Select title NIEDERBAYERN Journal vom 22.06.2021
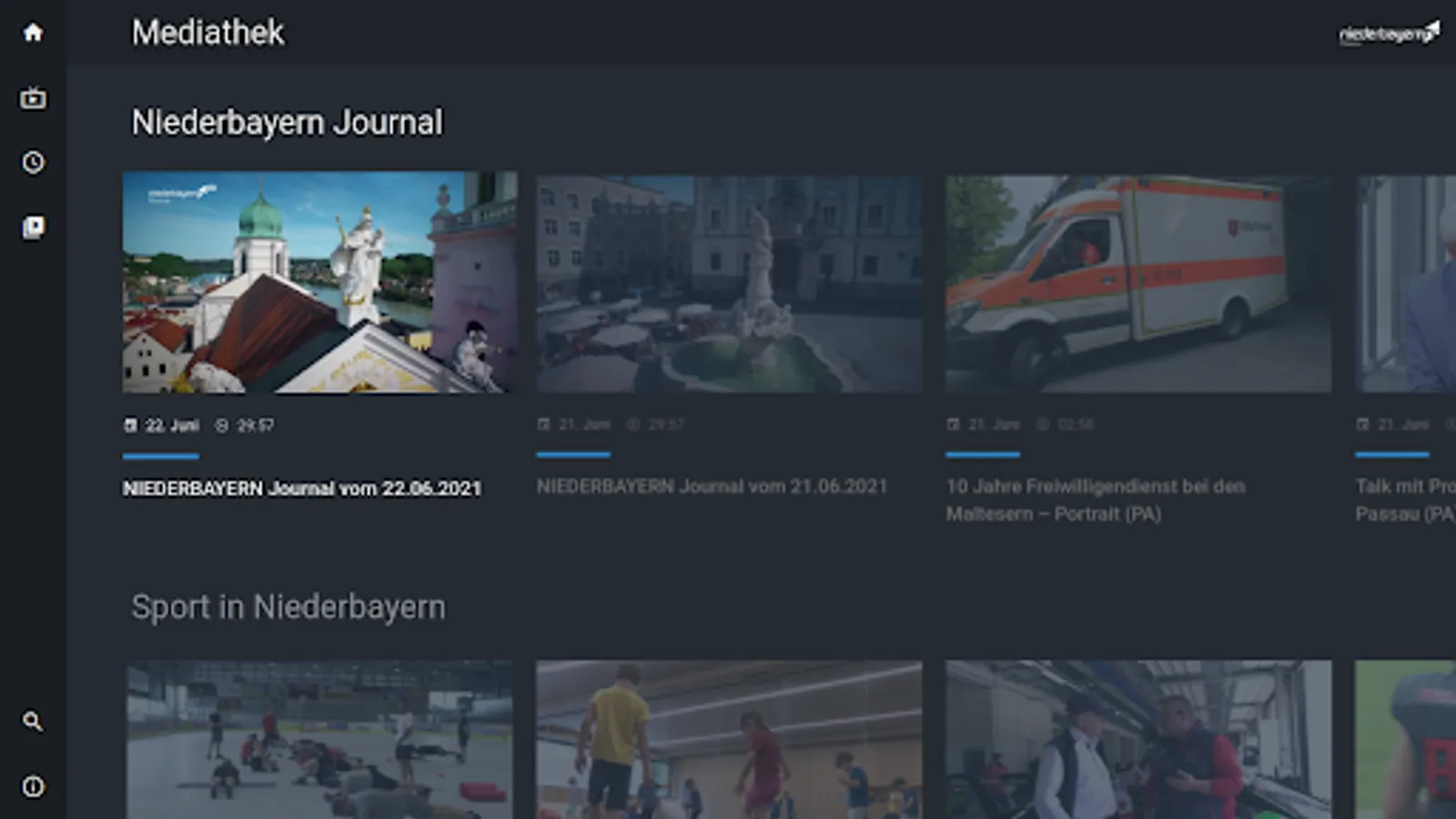 302,489
